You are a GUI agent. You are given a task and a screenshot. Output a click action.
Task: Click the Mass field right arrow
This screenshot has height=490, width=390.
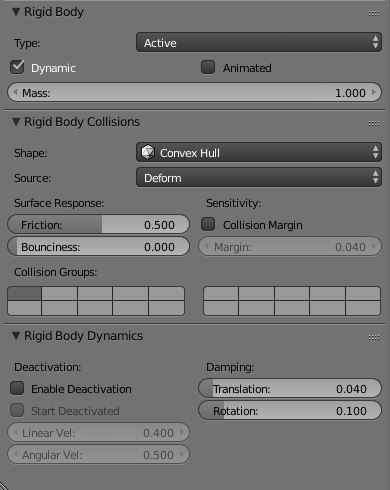pos(374,92)
